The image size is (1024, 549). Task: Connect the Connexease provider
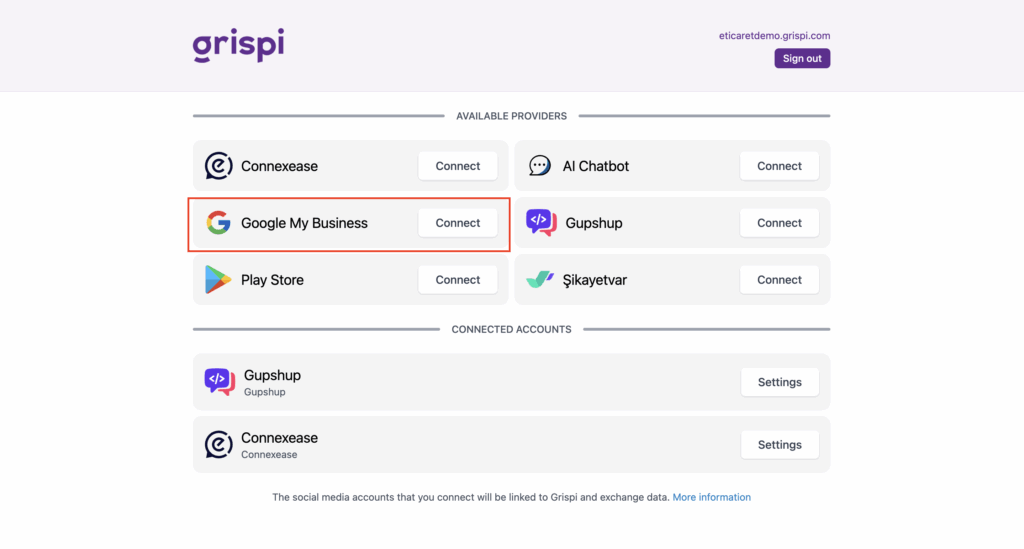point(458,166)
